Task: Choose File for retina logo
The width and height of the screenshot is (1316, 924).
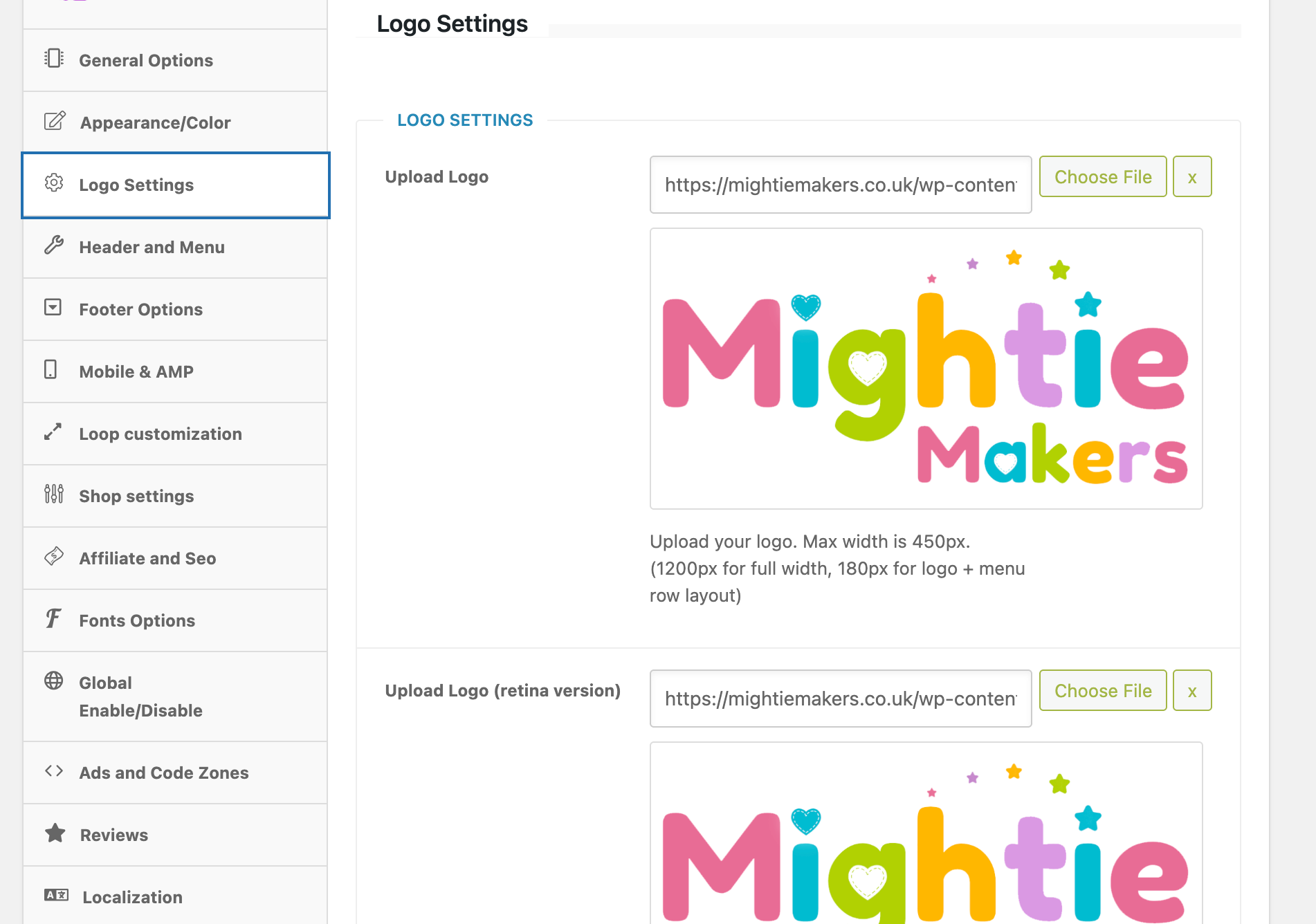Action: point(1103,690)
